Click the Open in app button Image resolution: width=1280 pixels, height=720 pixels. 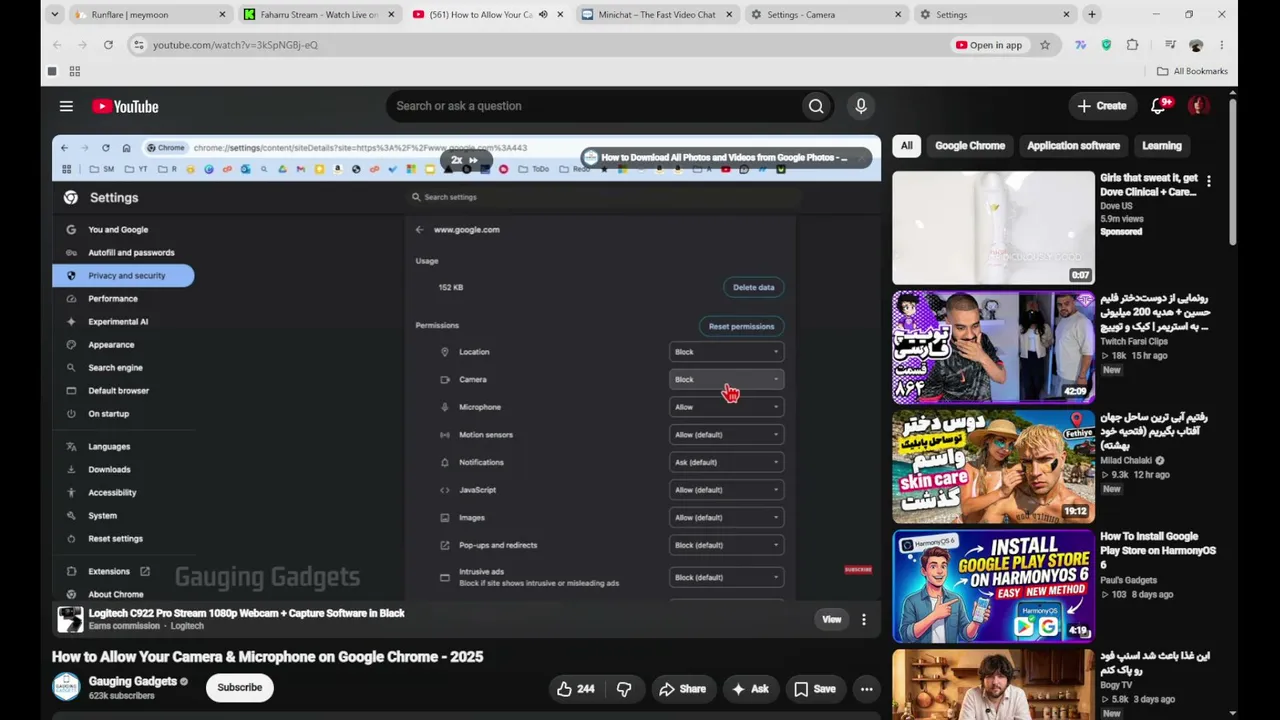[x=989, y=45]
